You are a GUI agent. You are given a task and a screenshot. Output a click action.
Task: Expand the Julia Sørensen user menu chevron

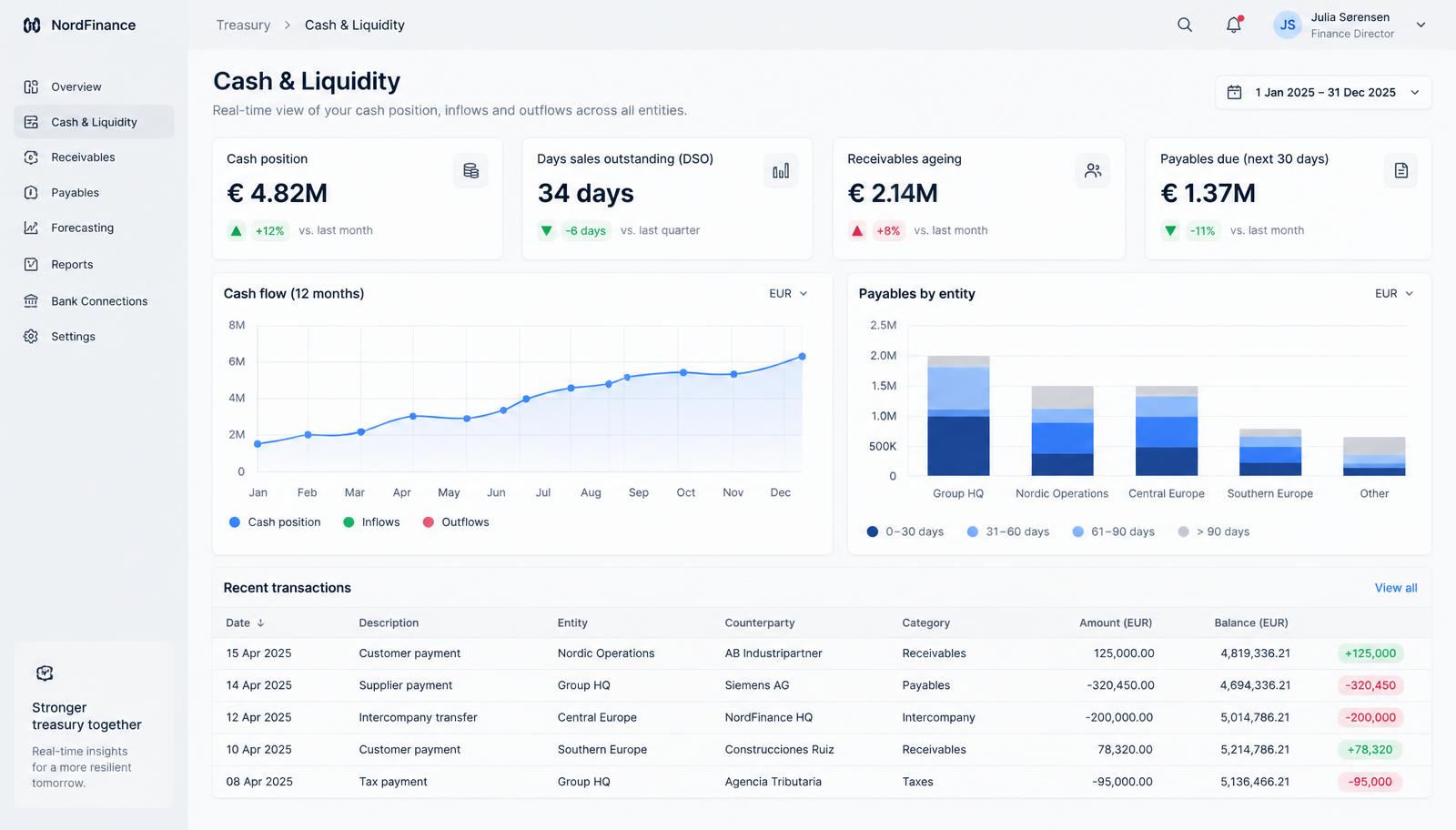[1421, 25]
